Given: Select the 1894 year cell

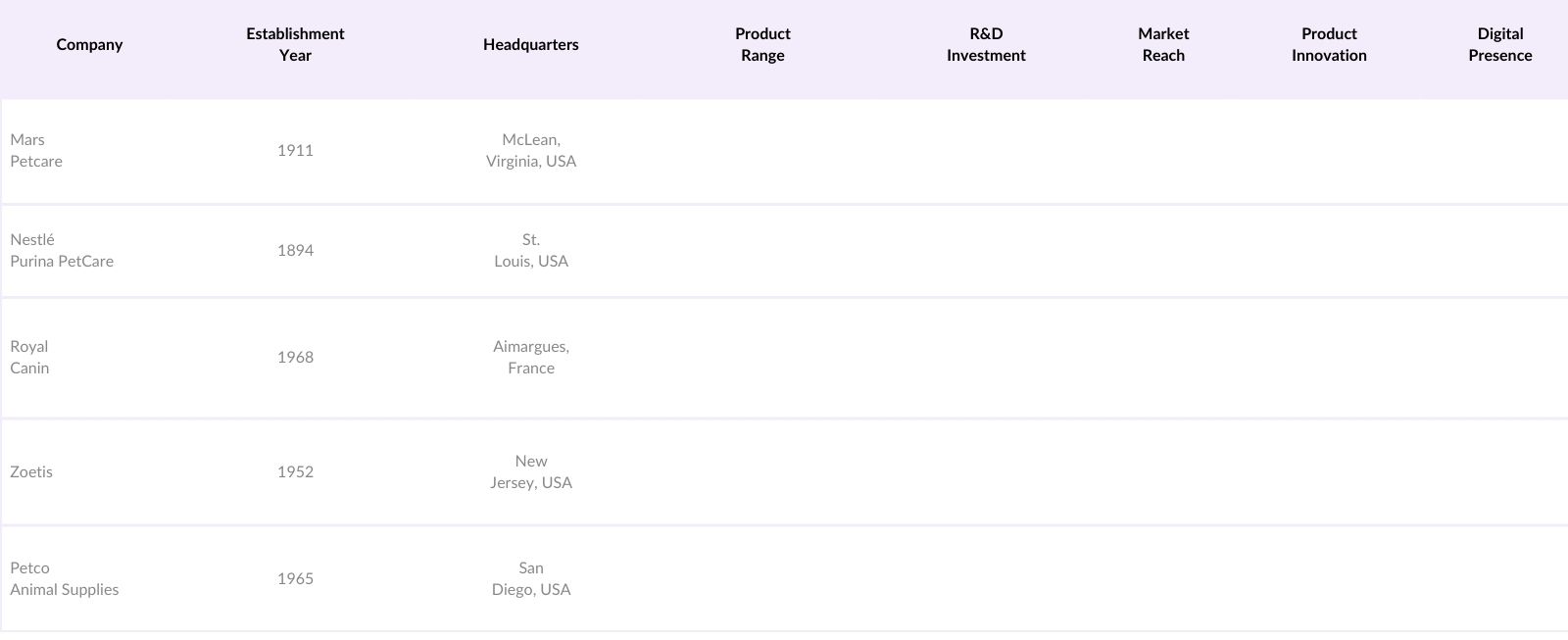Looking at the screenshot, I should (295, 250).
